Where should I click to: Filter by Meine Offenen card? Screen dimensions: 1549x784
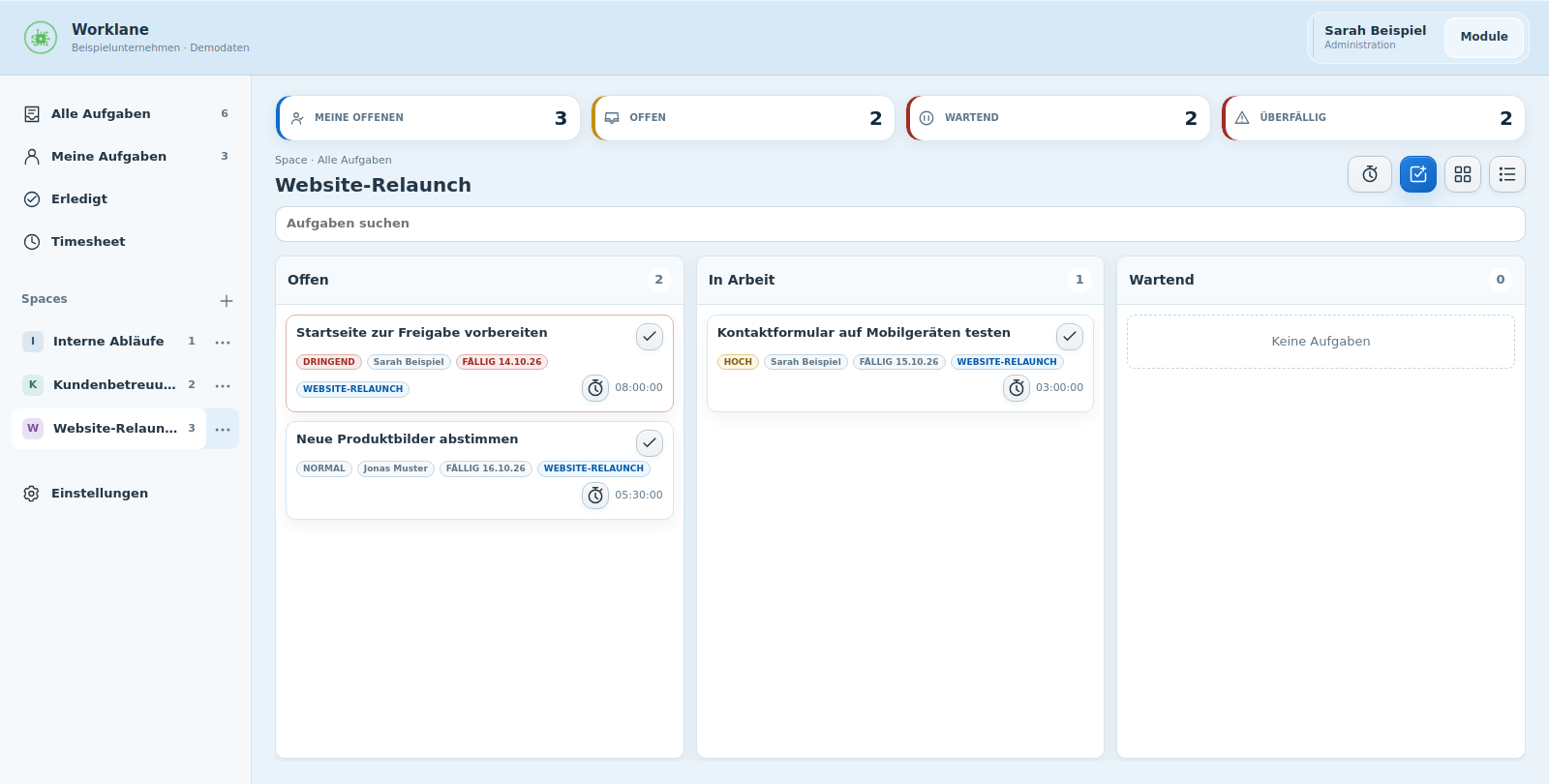point(428,118)
